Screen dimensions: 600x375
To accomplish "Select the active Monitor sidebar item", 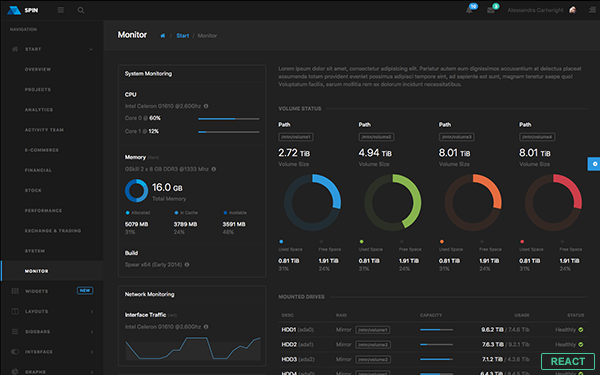I will [x=52, y=271].
